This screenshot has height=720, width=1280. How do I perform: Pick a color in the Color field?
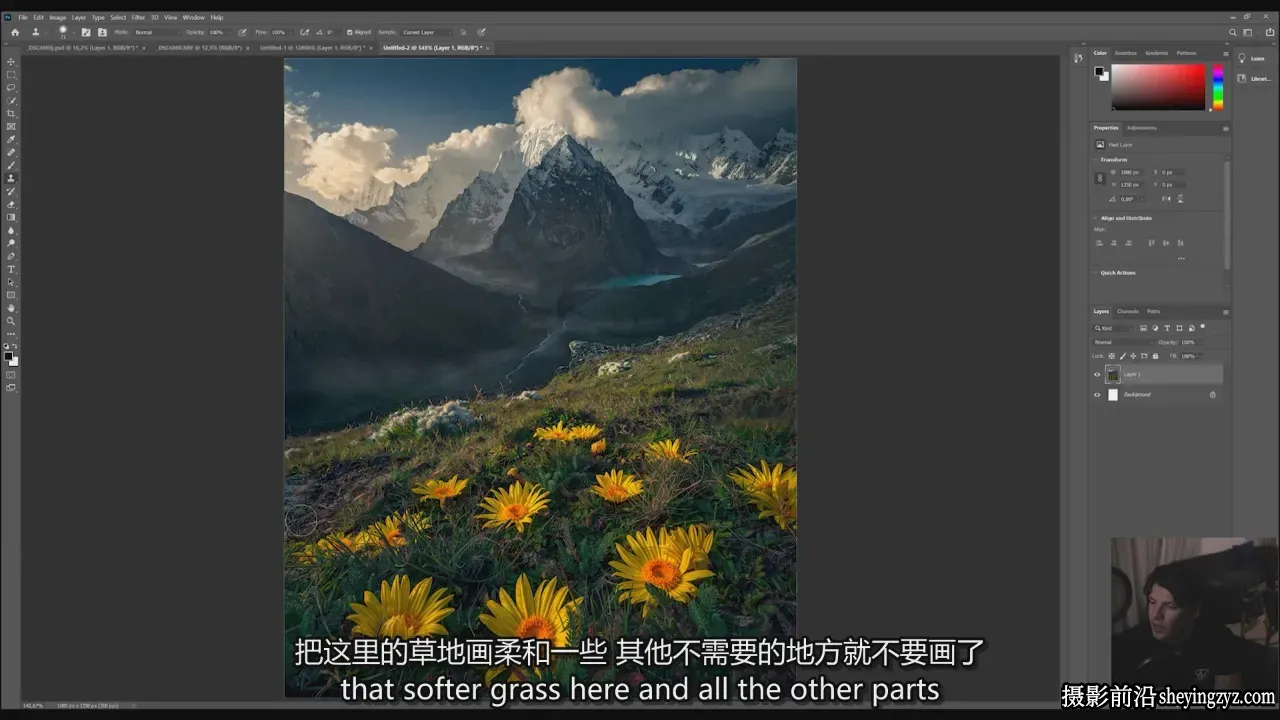pos(1158,87)
